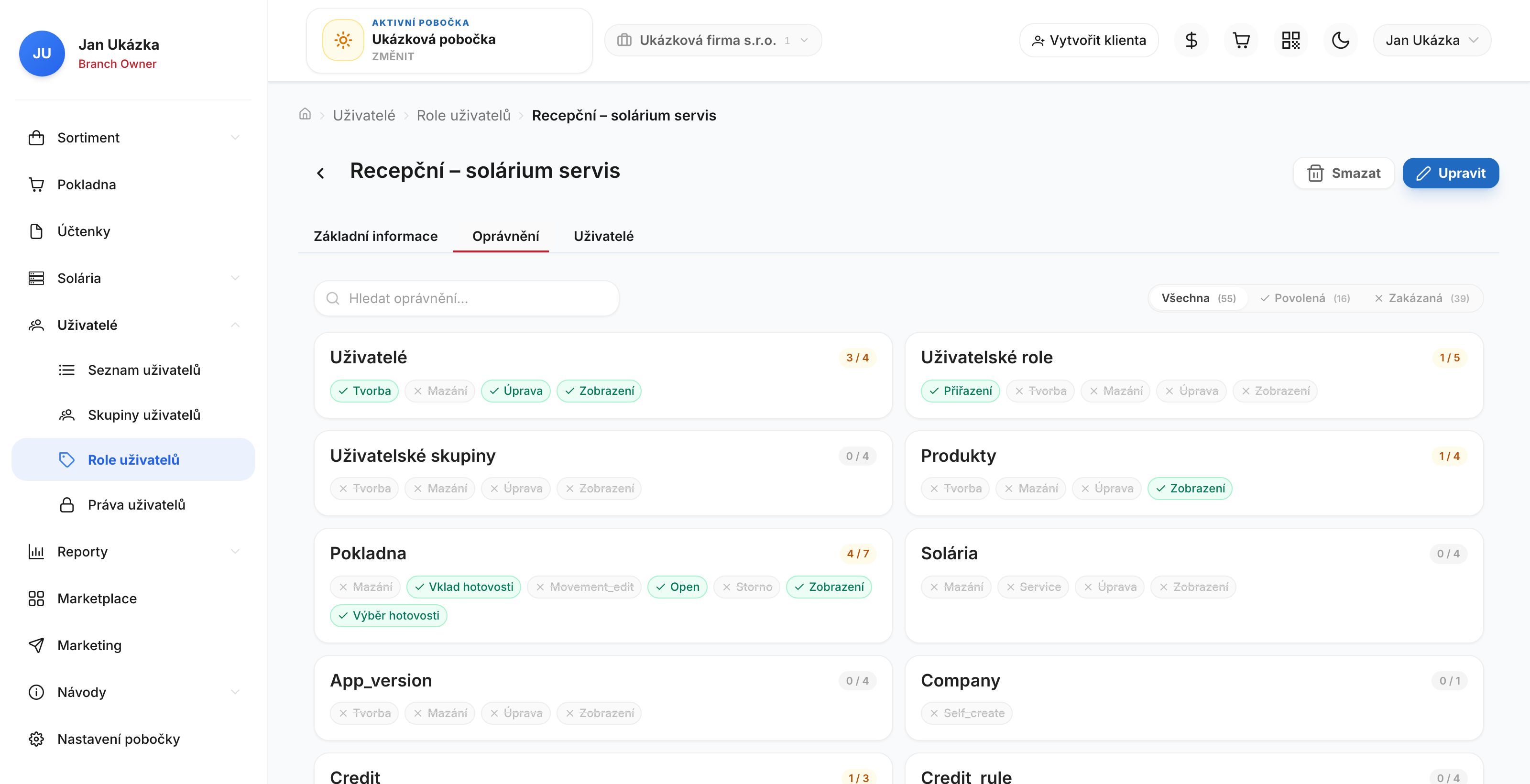Open Účtenky in the sidebar

(x=133, y=232)
